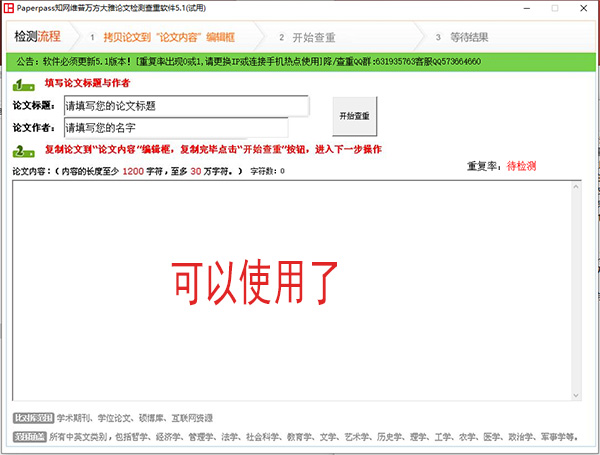Click inside the 论文内容 text area
This screenshot has height=455, width=600.
[x=292, y=290]
